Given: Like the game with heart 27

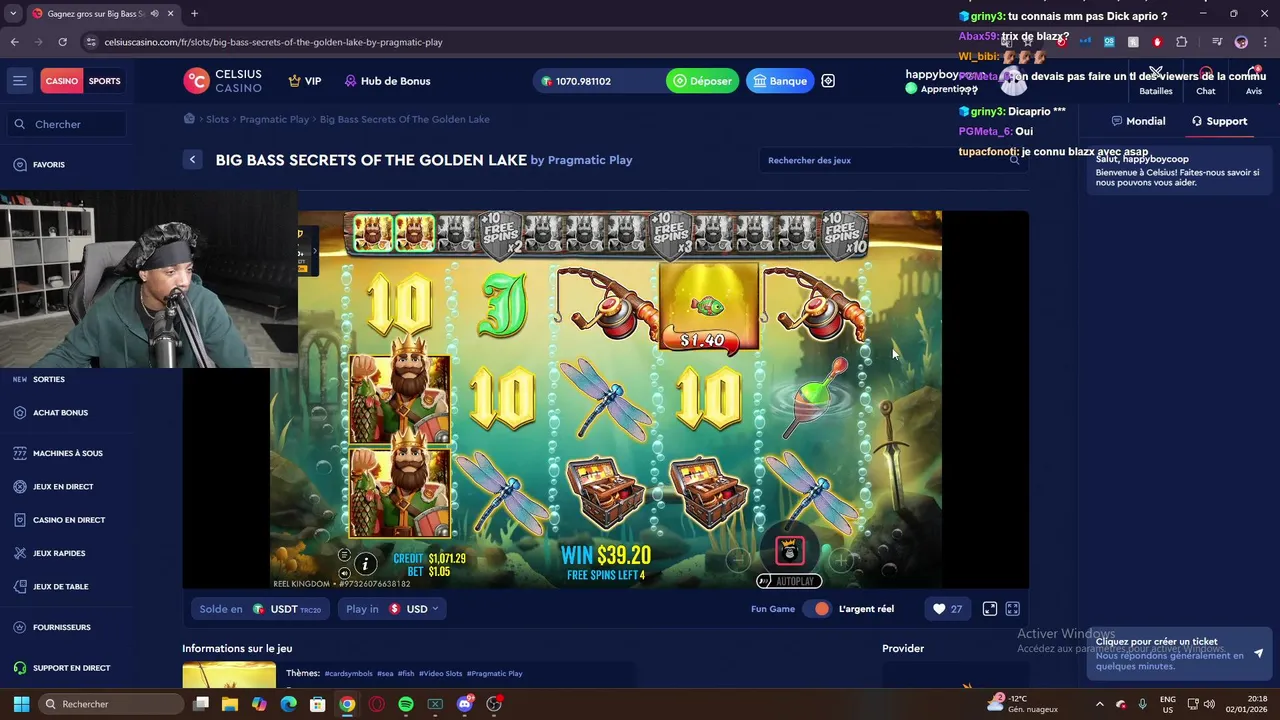Looking at the screenshot, I should click(947, 609).
